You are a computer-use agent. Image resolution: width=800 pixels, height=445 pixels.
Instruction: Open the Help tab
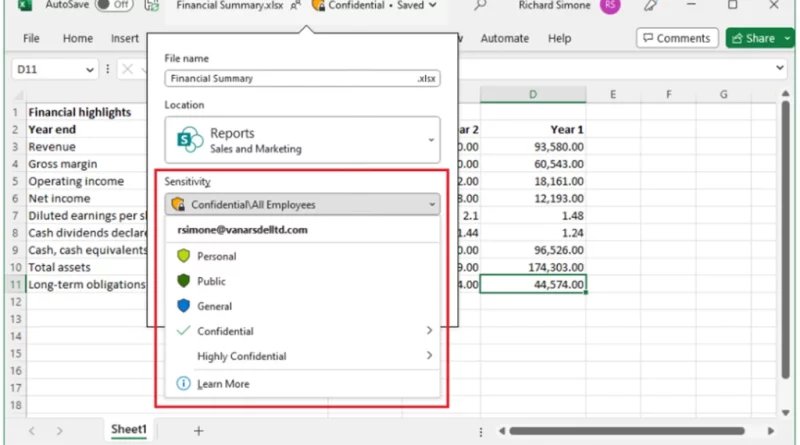559,38
